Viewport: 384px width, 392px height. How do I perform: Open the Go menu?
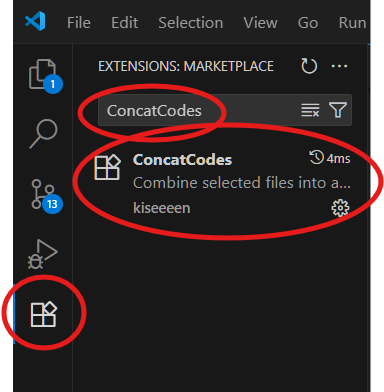(308, 23)
